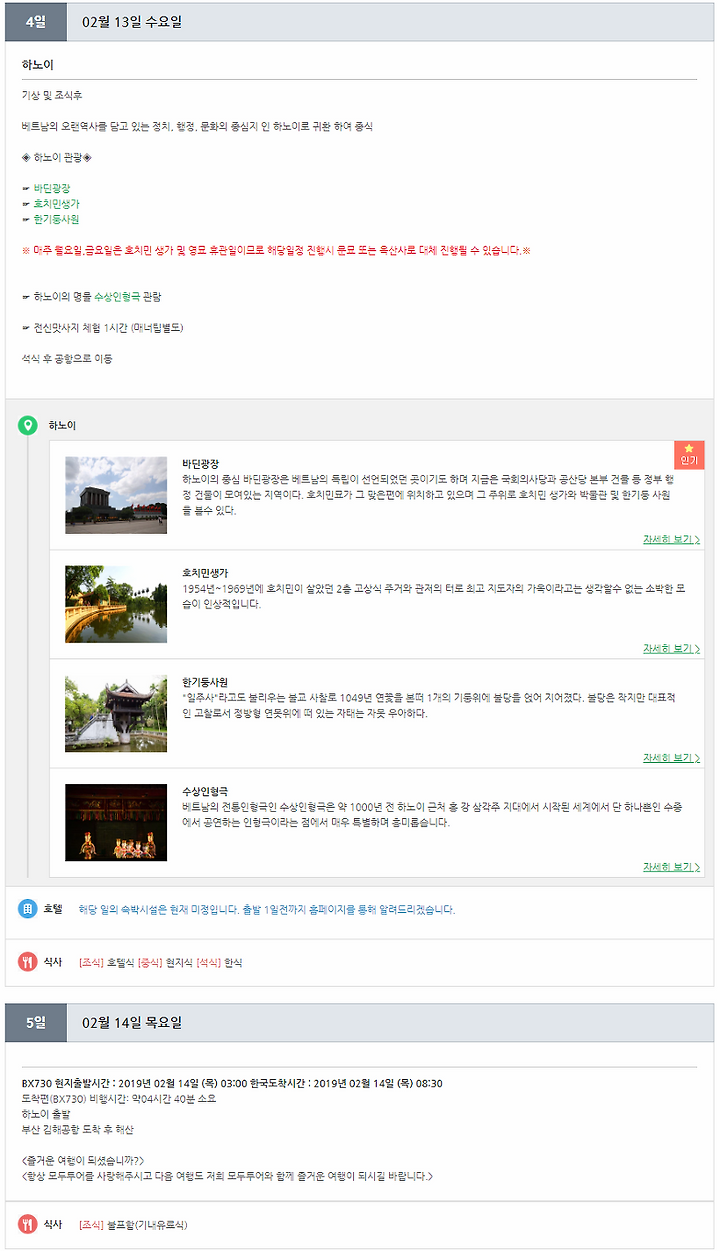Image resolution: width=720 pixels, height=1251 pixels.
Task: Click the 호치민생가 card title
Action: pyautogui.click(x=205, y=573)
